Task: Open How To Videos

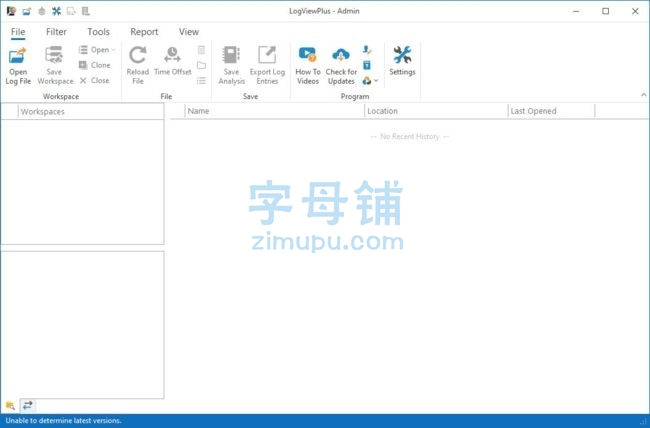Action: (308, 66)
